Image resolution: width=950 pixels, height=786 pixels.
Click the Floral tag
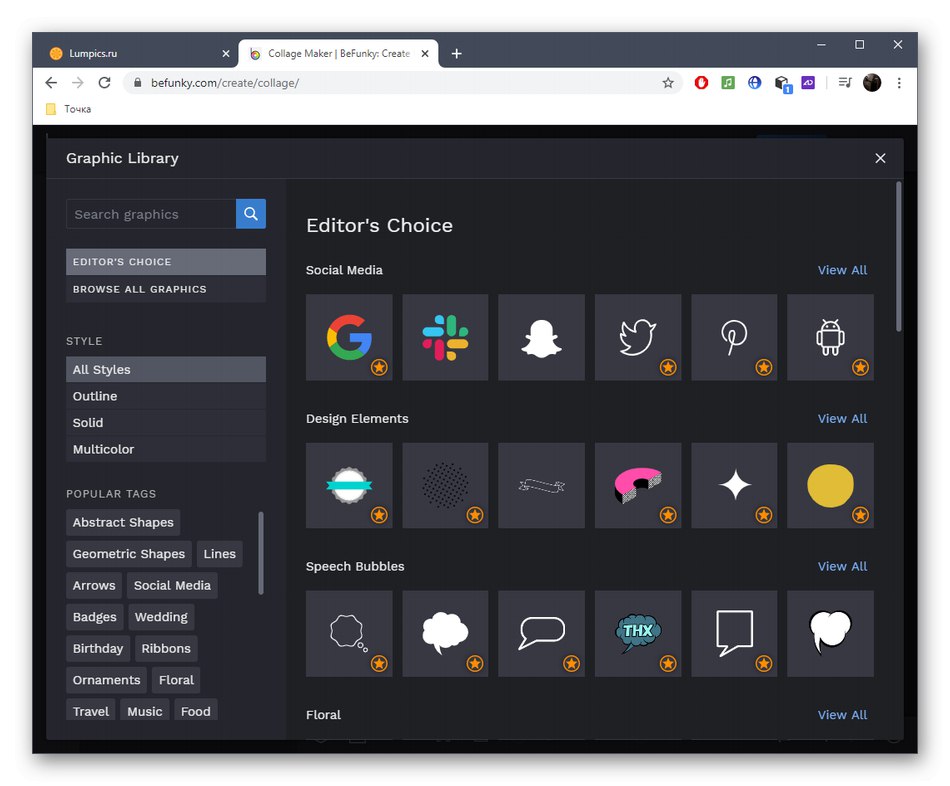click(x=176, y=680)
